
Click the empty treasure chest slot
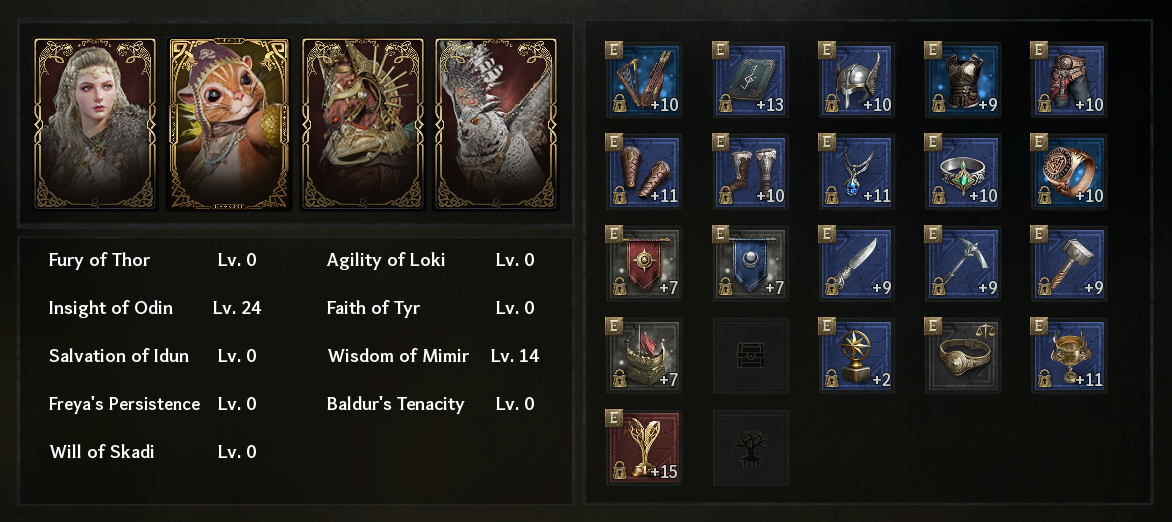coord(751,356)
